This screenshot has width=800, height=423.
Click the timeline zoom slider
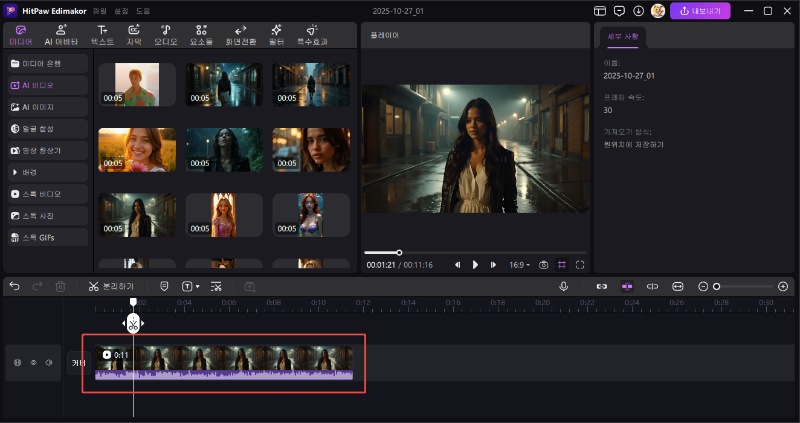[740, 286]
